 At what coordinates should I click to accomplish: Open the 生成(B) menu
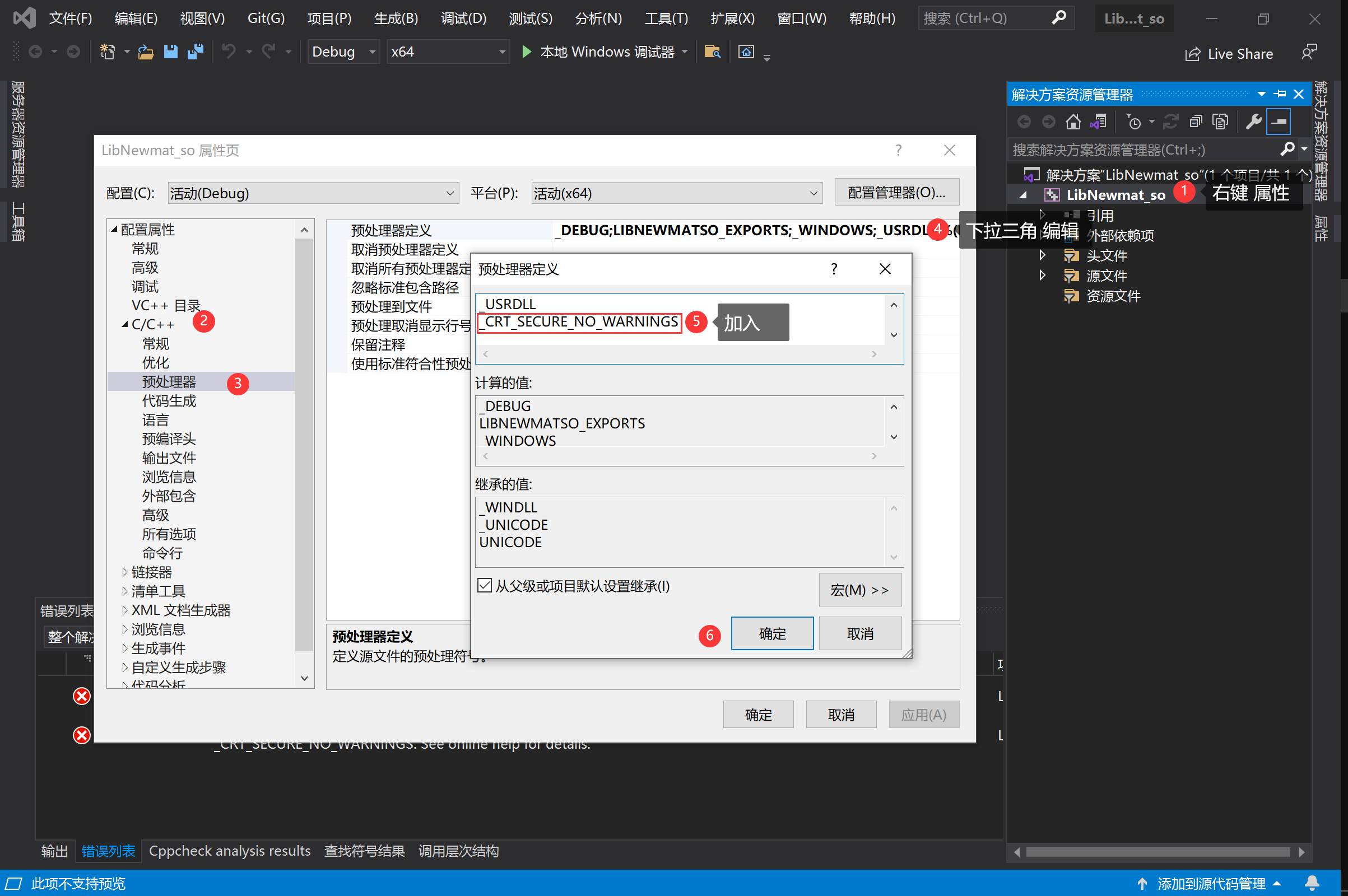396,18
